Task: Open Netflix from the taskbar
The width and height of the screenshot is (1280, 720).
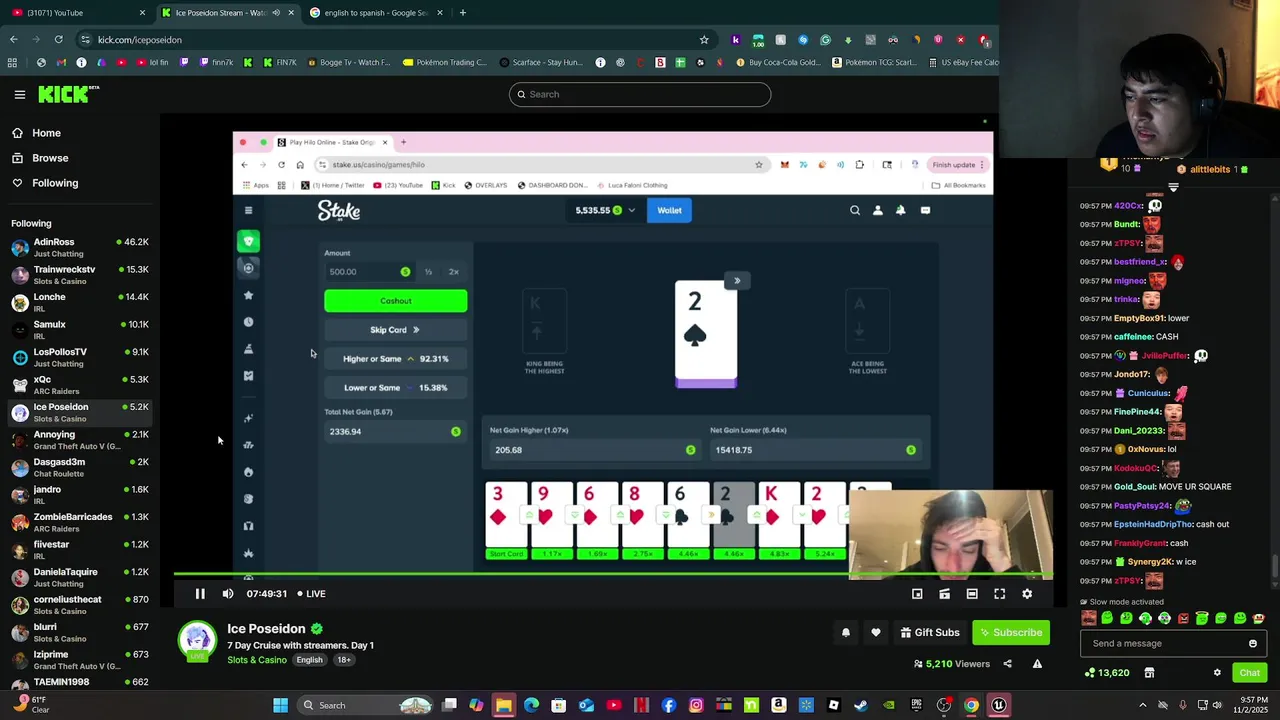Action: click(x=642, y=706)
